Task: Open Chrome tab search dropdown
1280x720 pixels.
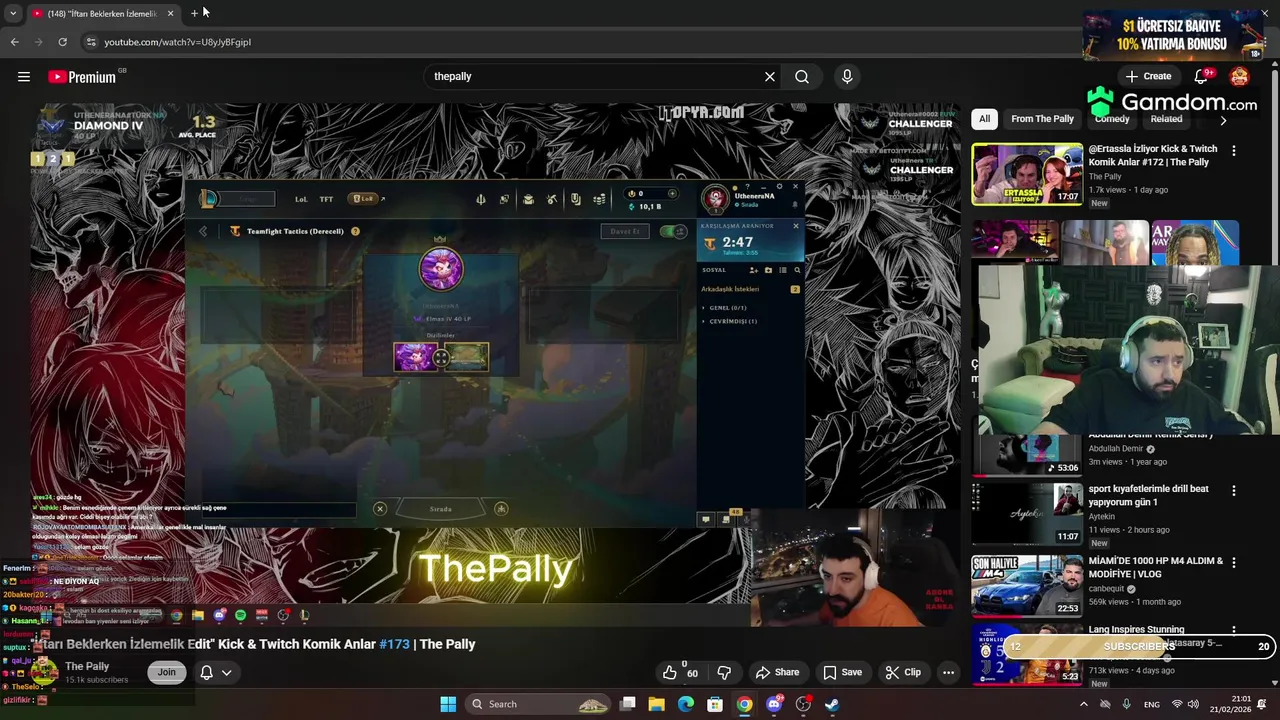Action: pyautogui.click(x=13, y=13)
